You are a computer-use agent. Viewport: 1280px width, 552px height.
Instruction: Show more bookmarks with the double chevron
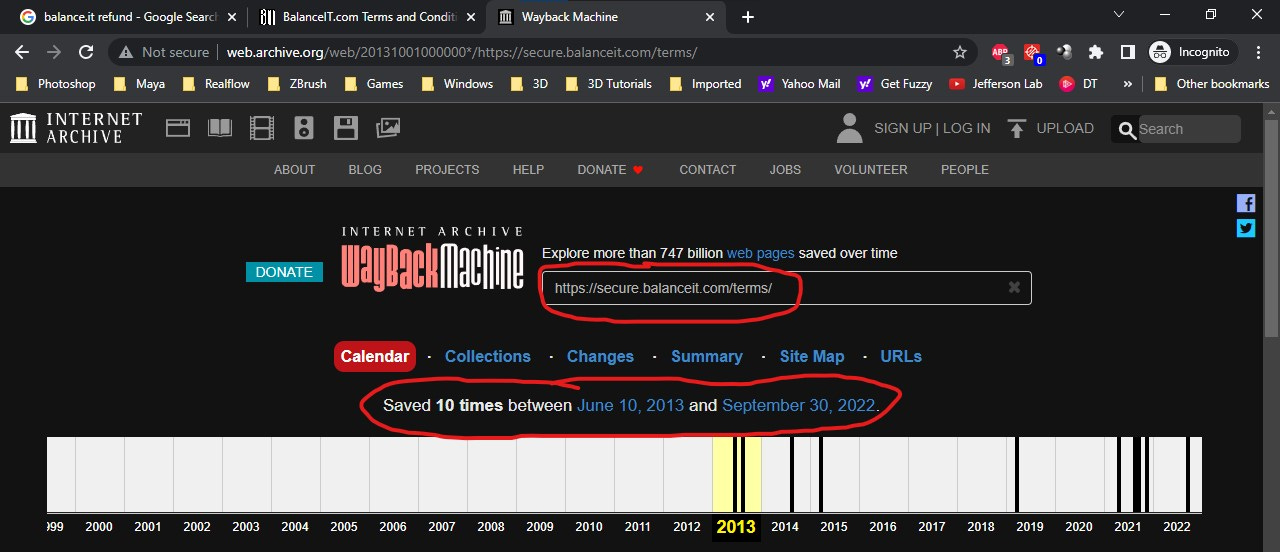click(x=1128, y=84)
